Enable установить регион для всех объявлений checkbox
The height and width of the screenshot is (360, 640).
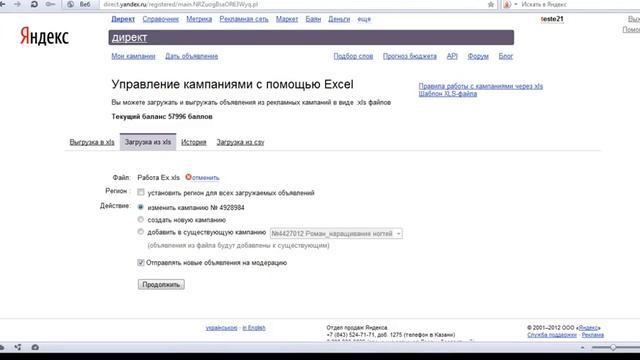141,192
